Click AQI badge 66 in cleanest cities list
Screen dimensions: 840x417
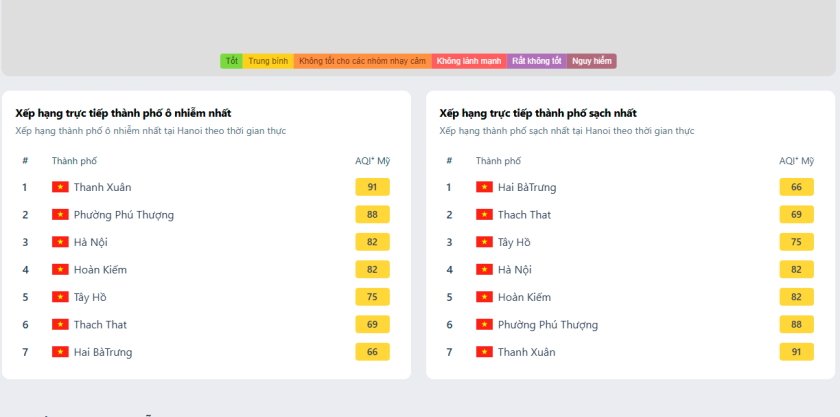(x=796, y=187)
